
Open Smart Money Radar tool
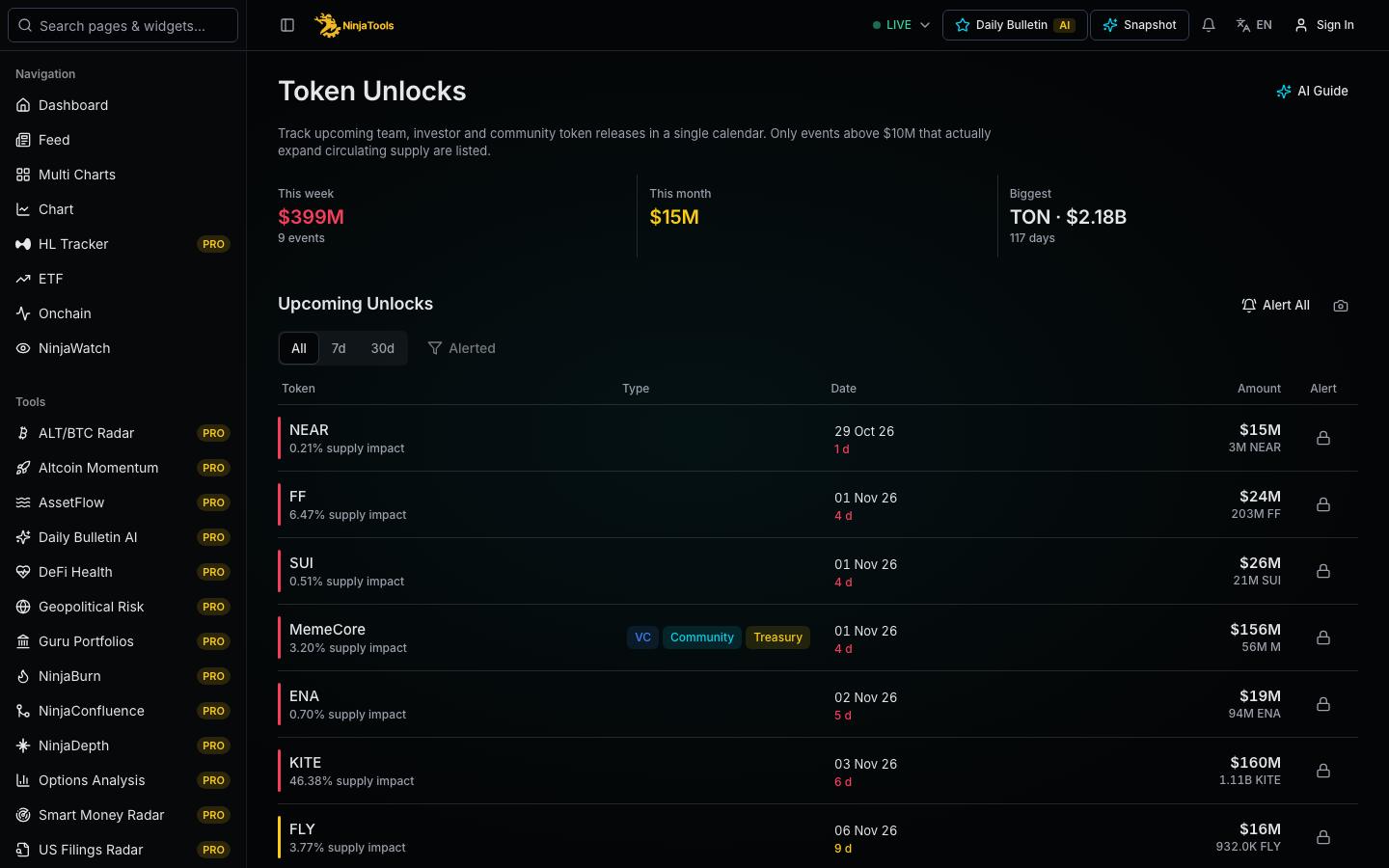[123, 815]
